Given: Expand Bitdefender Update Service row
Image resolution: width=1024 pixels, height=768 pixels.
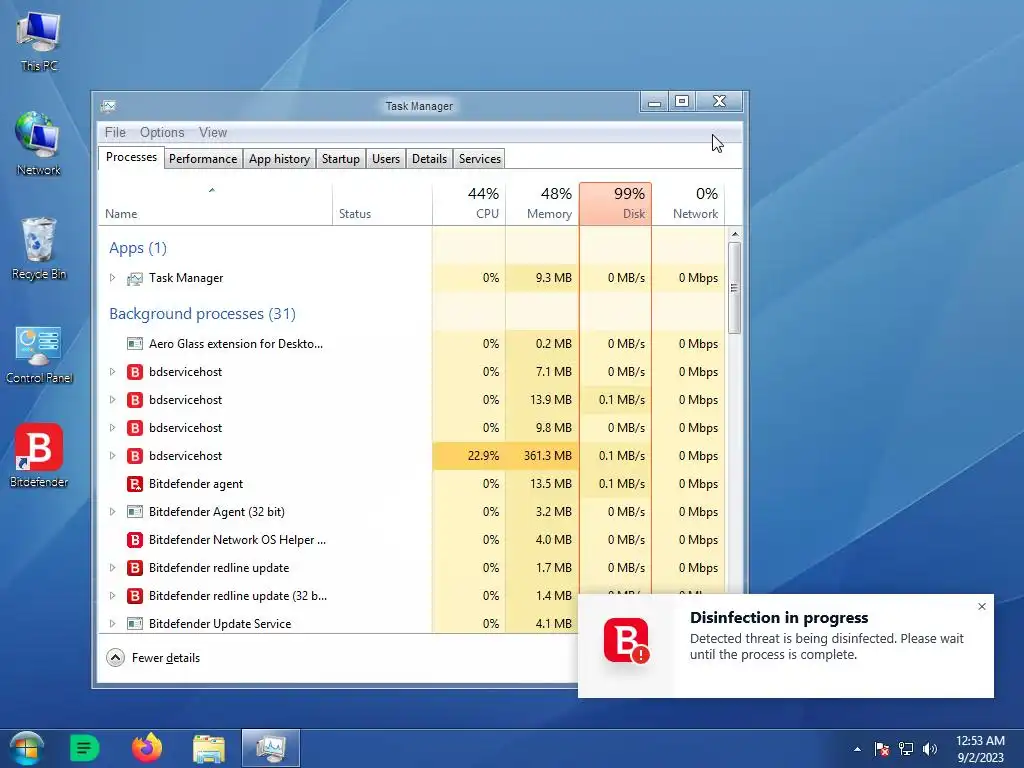Looking at the screenshot, I should (x=112, y=624).
